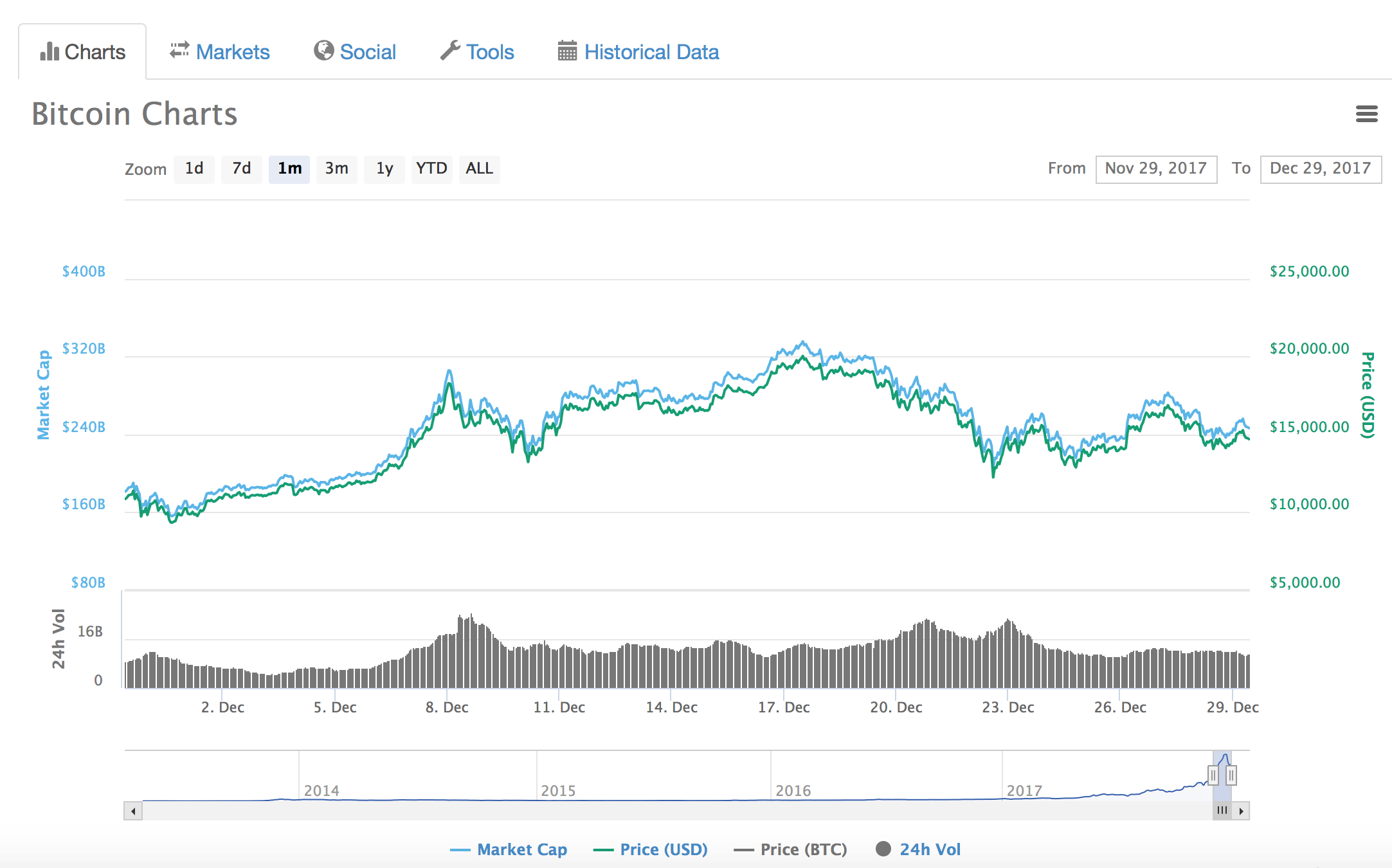The image size is (1392, 868).
Task: Click the From date field
Action: click(x=1156, y=169)
